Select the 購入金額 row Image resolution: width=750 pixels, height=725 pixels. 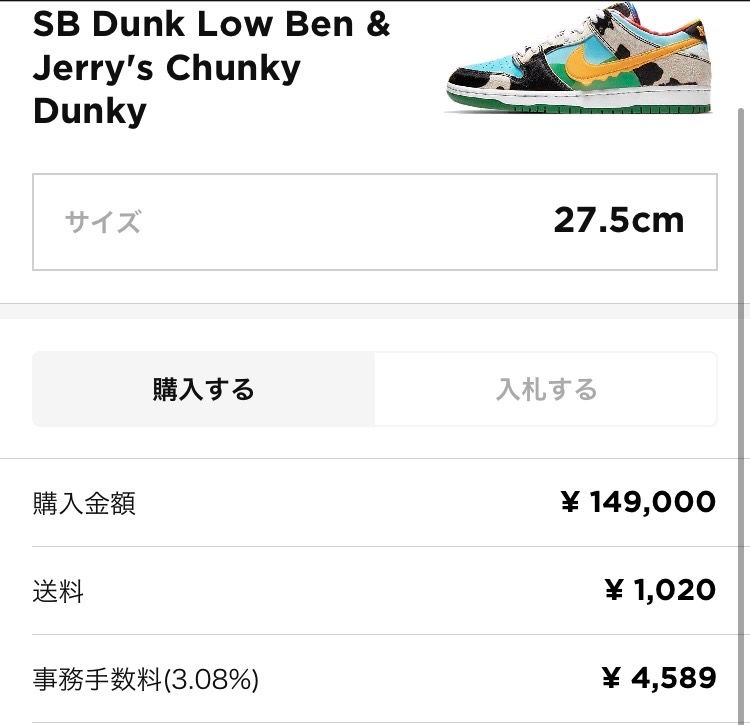coord(375,503)
